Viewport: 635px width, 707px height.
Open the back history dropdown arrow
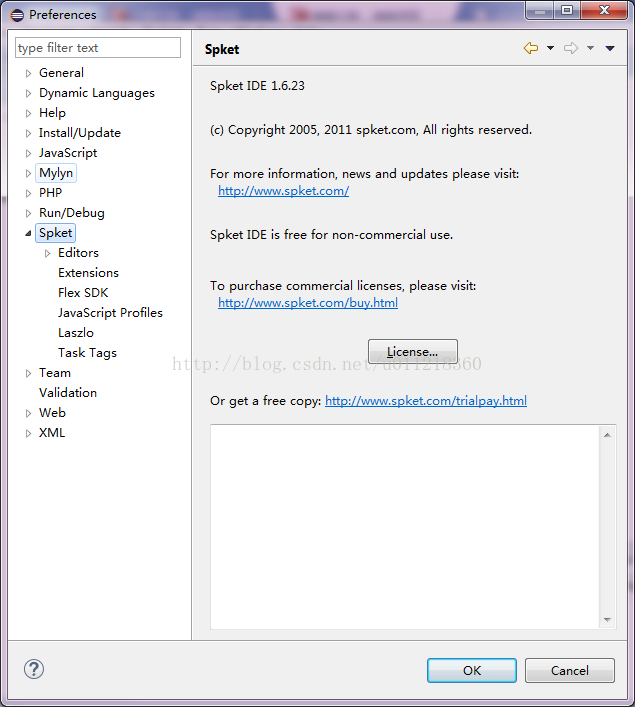[550, 48]
